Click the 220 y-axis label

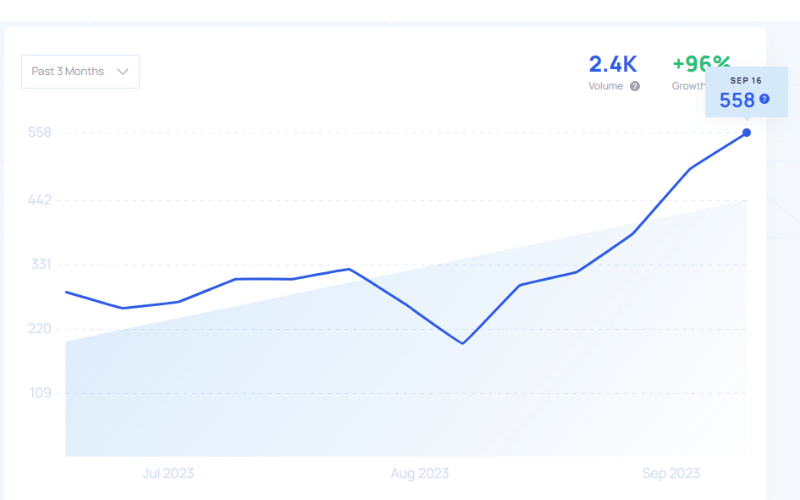click(39, 329)
